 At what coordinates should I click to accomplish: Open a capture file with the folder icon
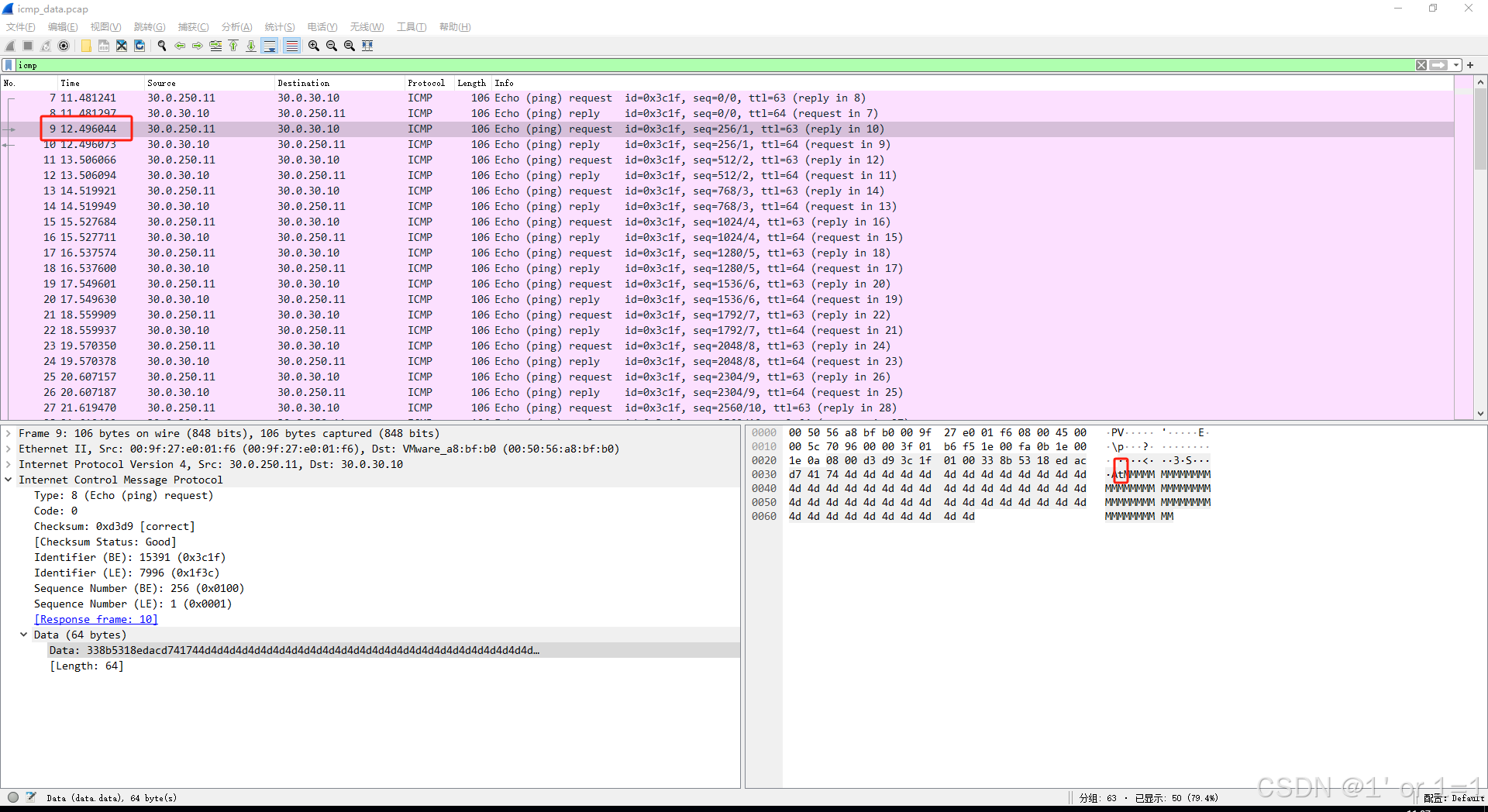[85, 46]
